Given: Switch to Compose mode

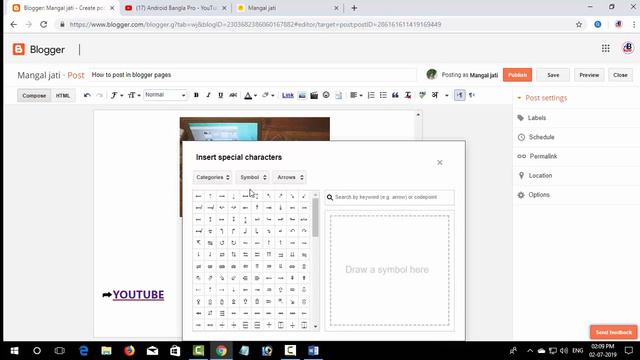Looking at the screenshot, I should point(34,96).
